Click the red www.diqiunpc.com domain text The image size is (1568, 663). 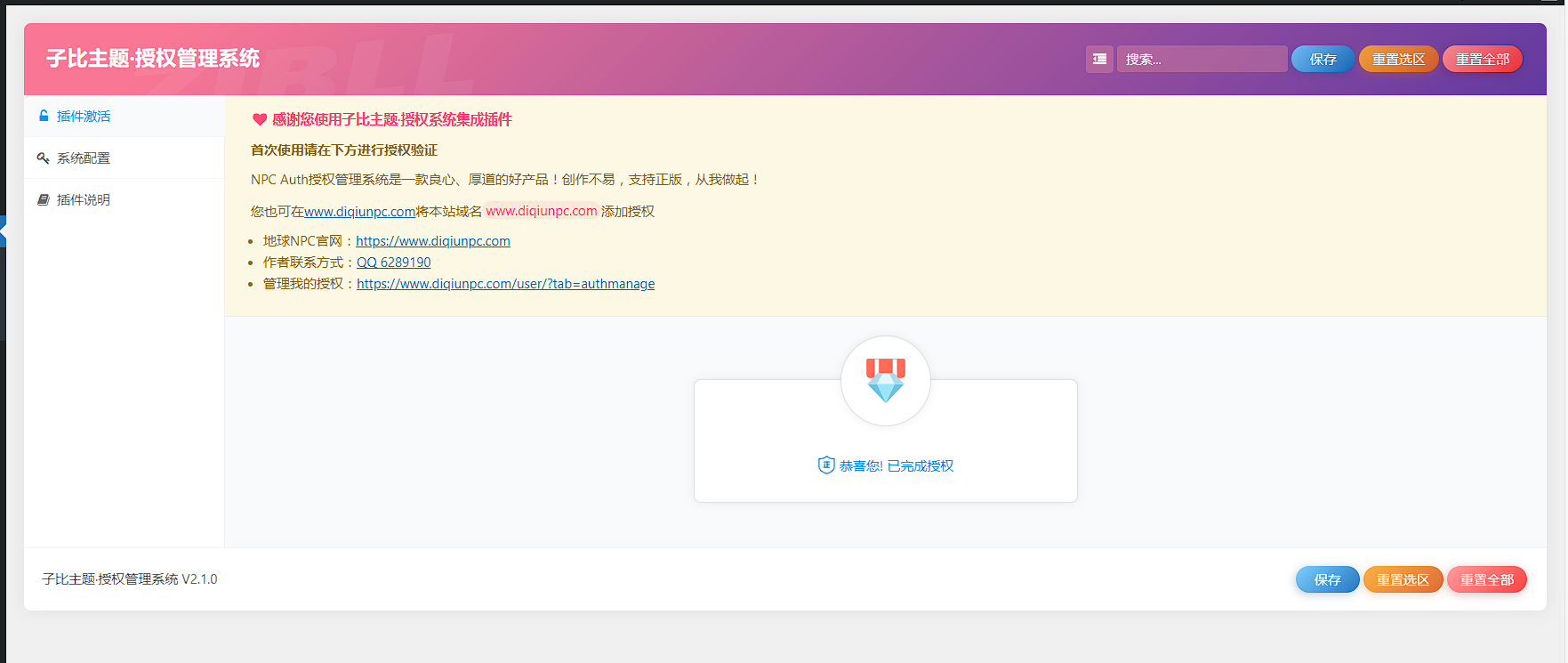542,211
